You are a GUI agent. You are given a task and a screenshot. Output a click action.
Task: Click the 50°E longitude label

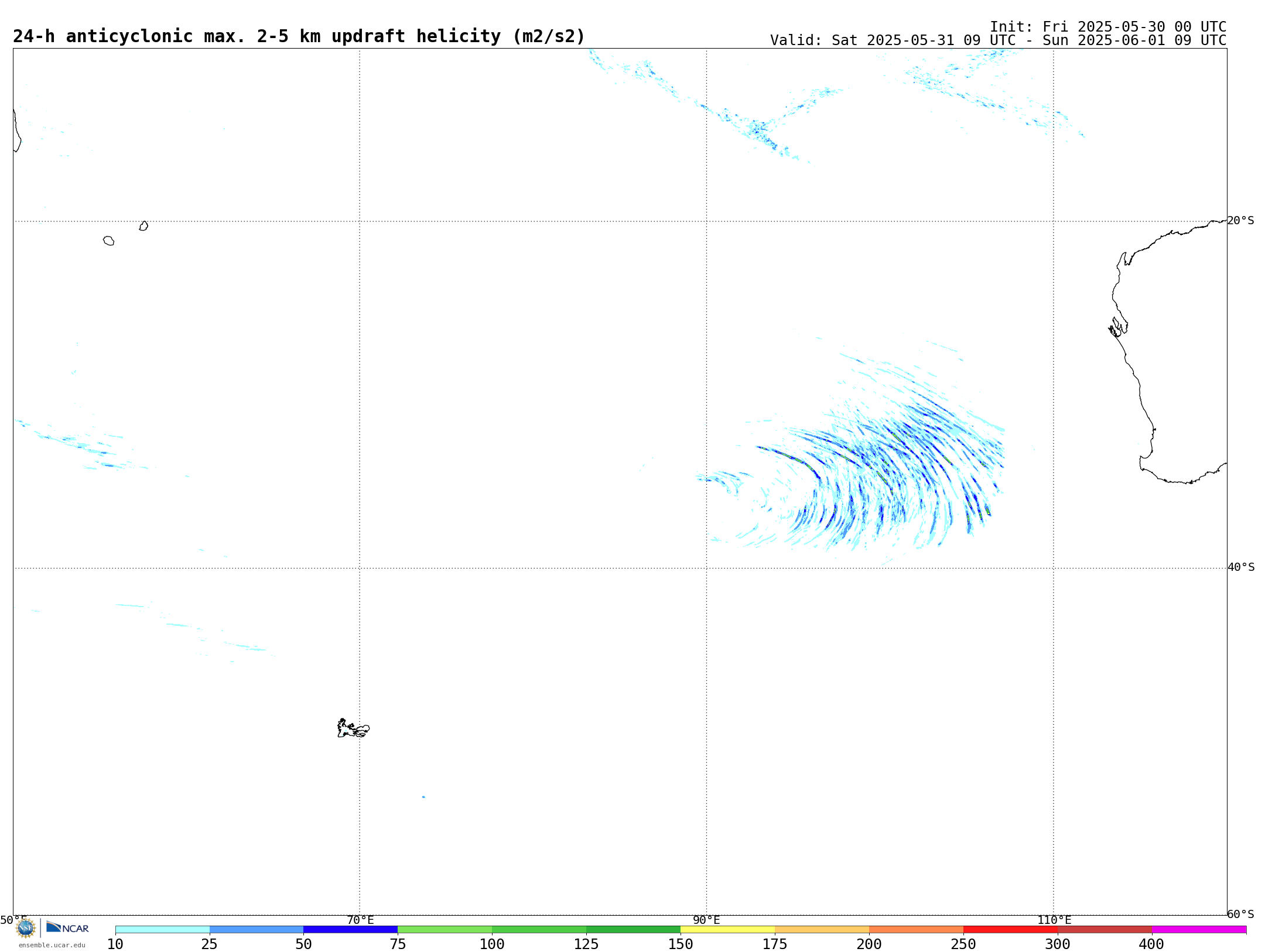(13, 920)
